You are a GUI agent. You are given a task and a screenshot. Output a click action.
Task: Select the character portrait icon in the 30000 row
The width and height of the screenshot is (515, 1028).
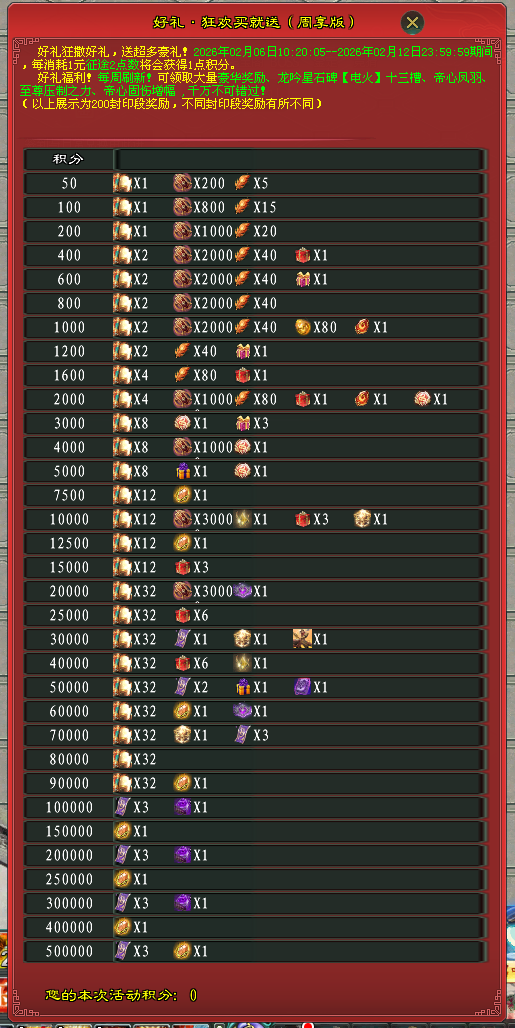tap(303, 639)
